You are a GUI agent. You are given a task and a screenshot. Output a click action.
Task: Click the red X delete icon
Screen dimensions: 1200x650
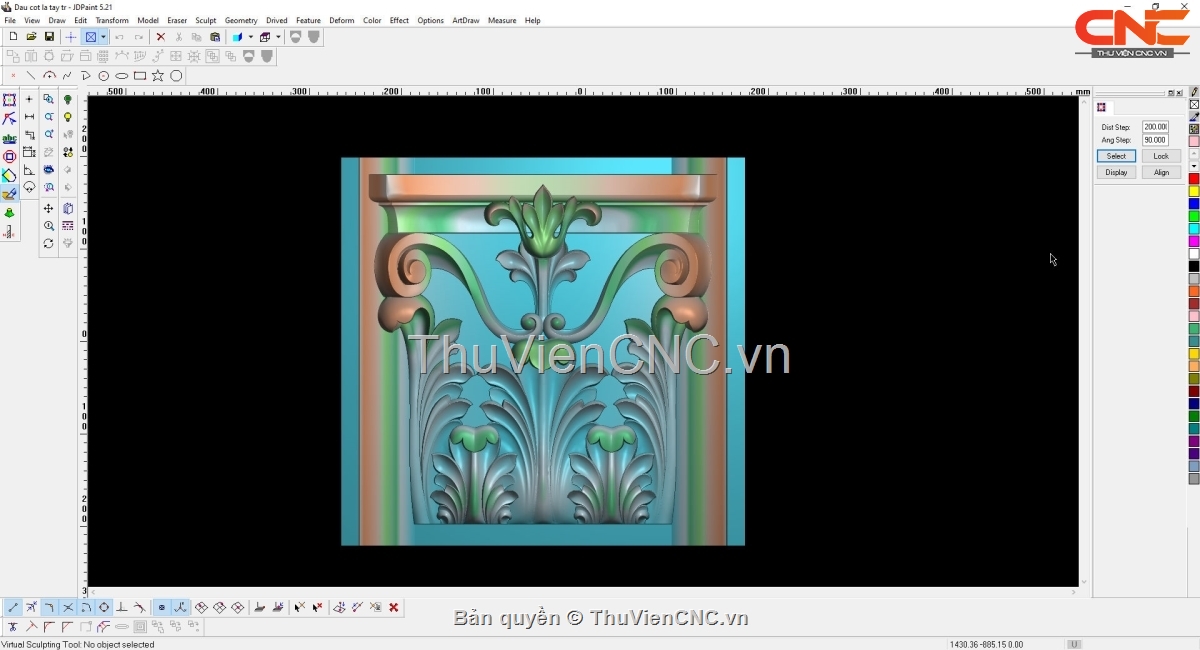click(160, 37)
